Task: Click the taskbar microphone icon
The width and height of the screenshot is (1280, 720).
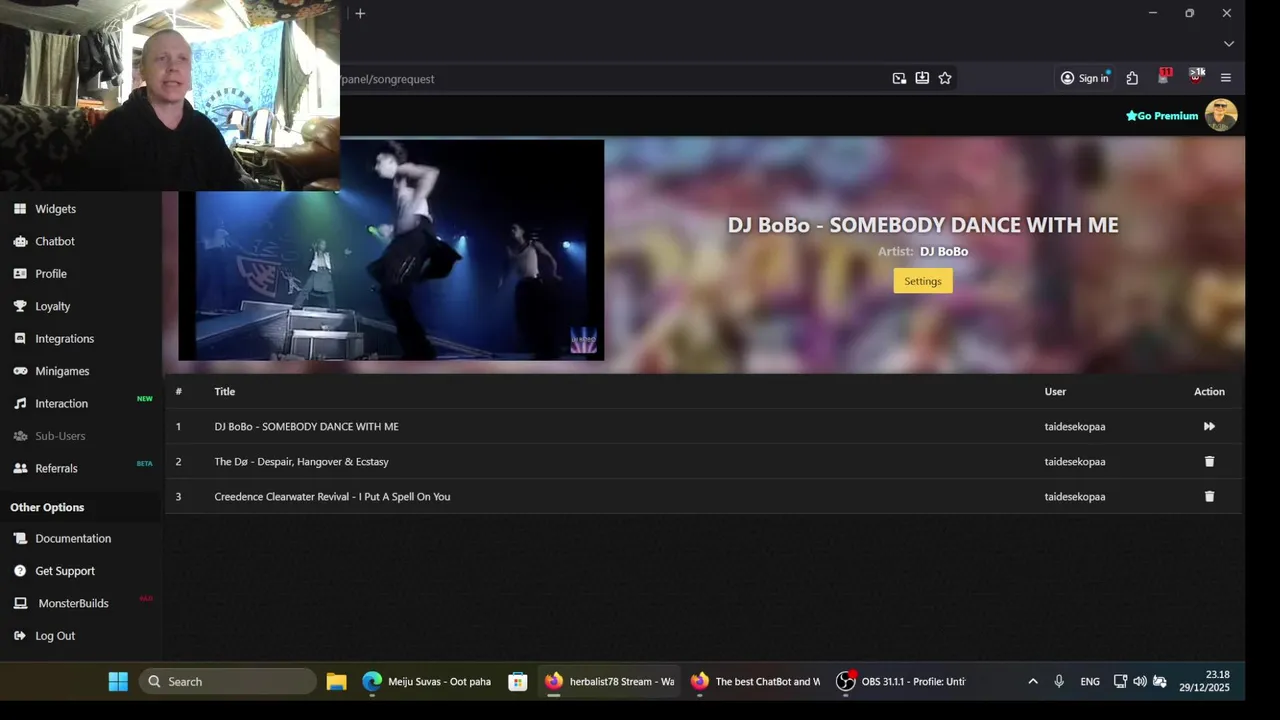Action: click(x=1059, y=682)
